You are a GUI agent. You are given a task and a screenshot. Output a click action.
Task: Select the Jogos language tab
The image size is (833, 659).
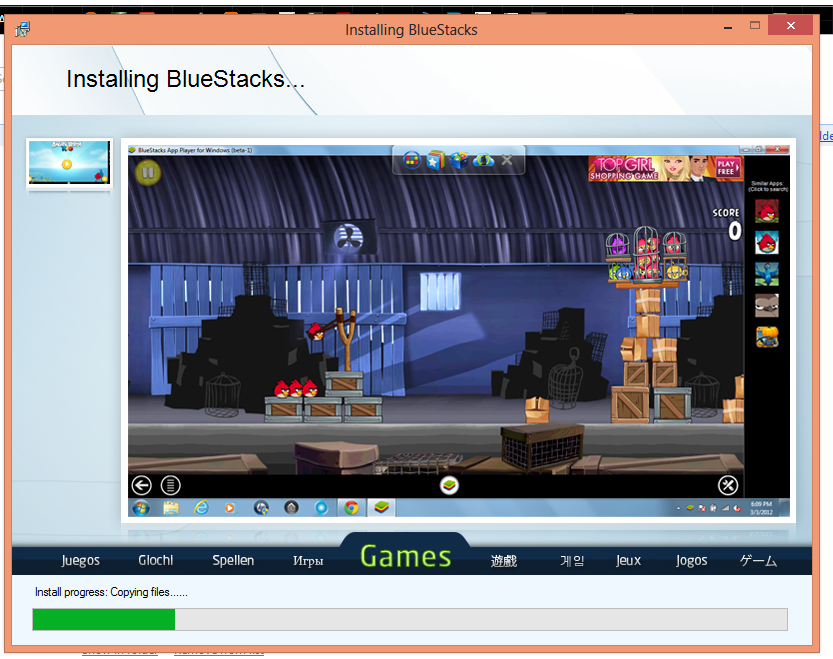(691, 561)
